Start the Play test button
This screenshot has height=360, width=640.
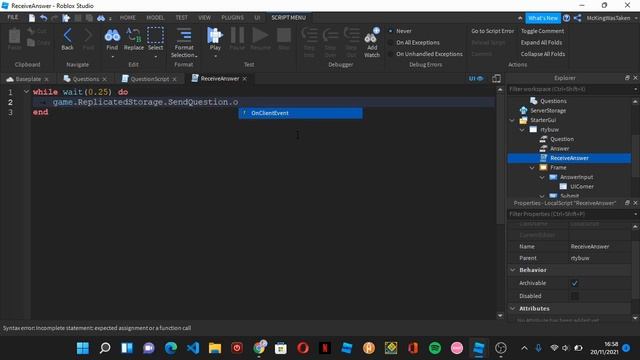click(x=215, y=39)
